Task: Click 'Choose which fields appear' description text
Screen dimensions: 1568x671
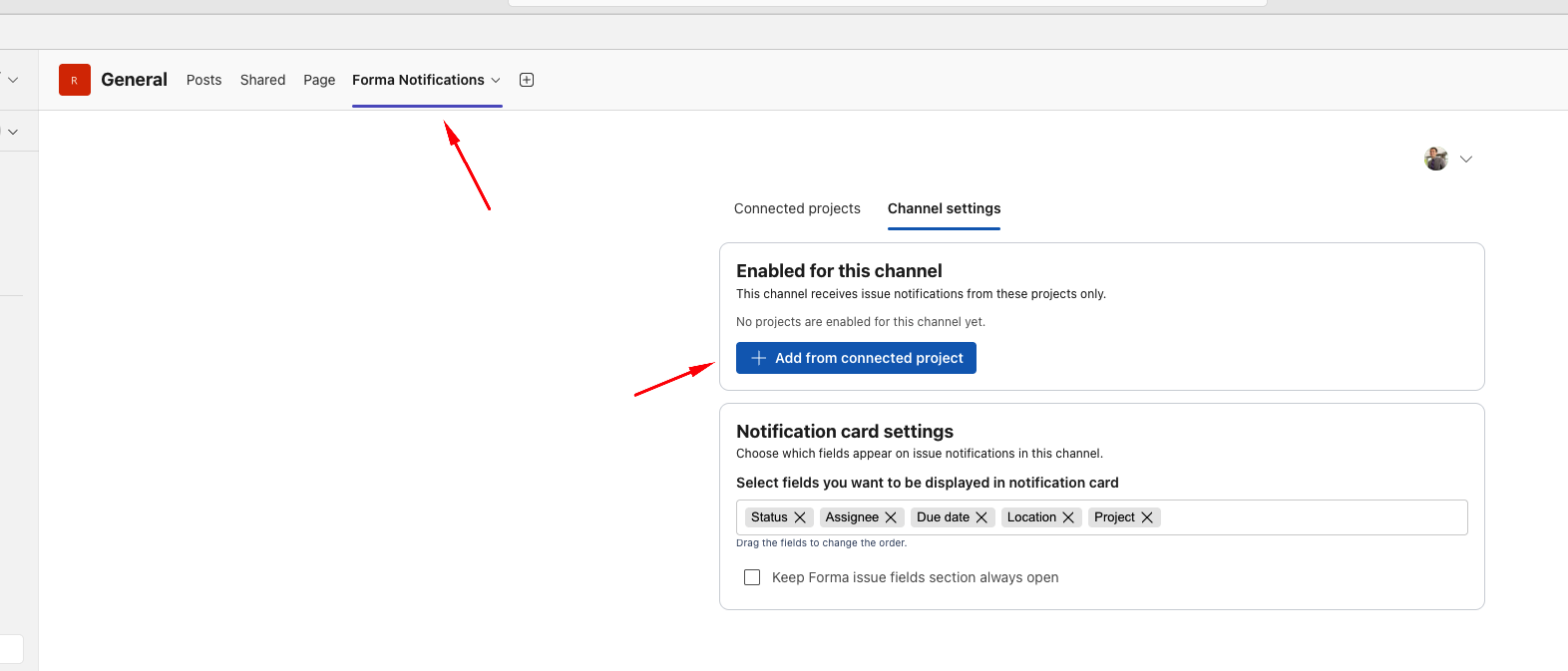Action: [920, 454]
